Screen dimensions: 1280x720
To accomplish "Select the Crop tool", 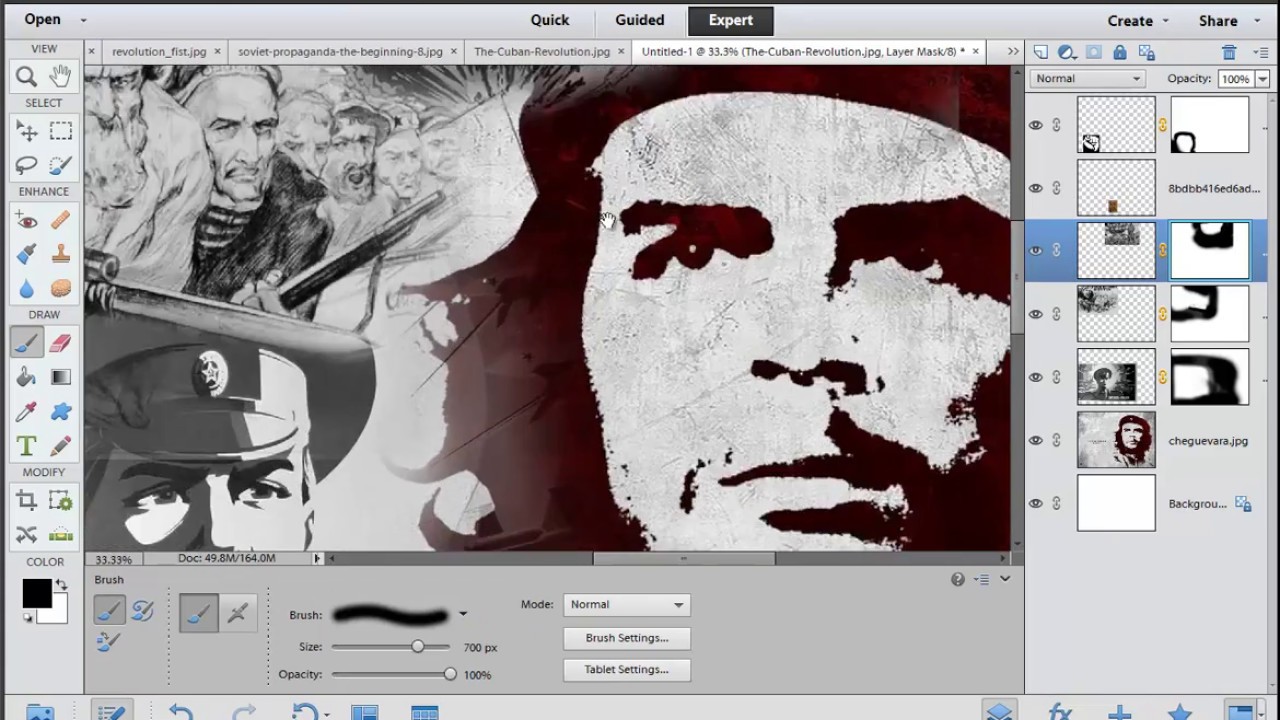I will [x=27, y=500].
